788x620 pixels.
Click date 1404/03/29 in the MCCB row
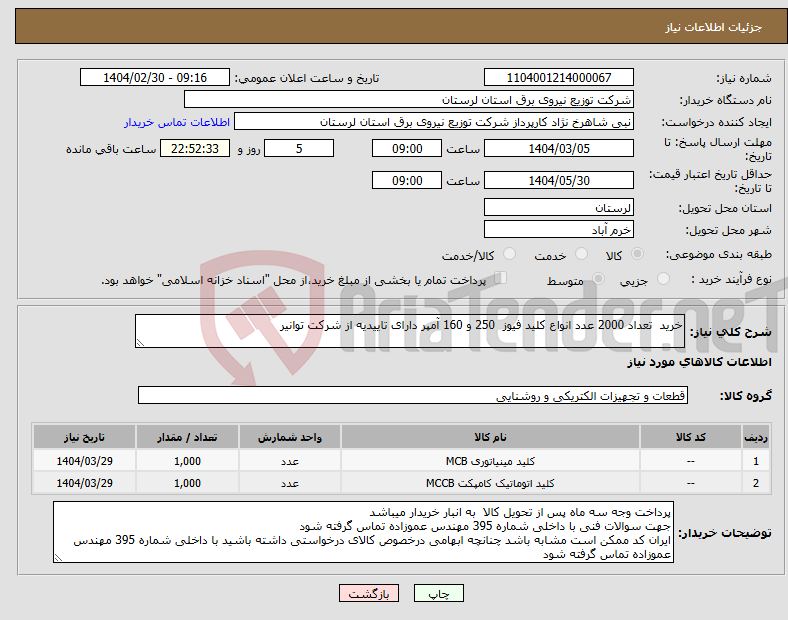(x=84, y=483)
